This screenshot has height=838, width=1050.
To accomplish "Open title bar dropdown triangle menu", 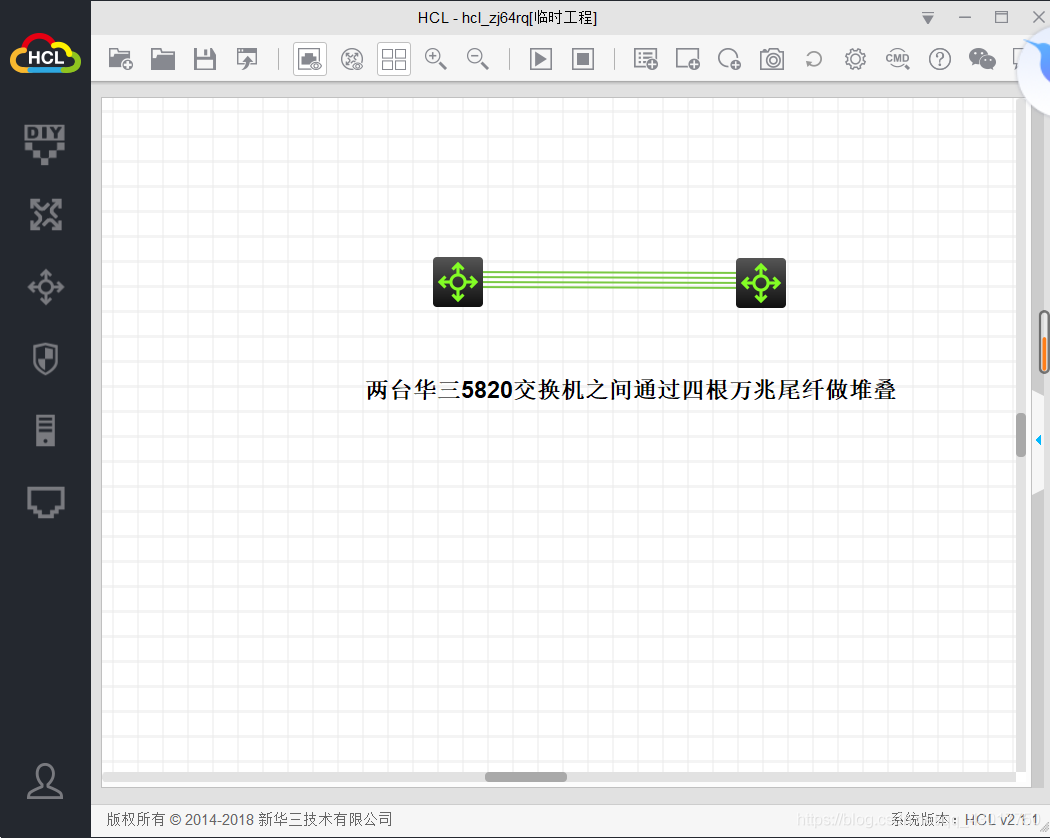I will click(x=928, y=18).
